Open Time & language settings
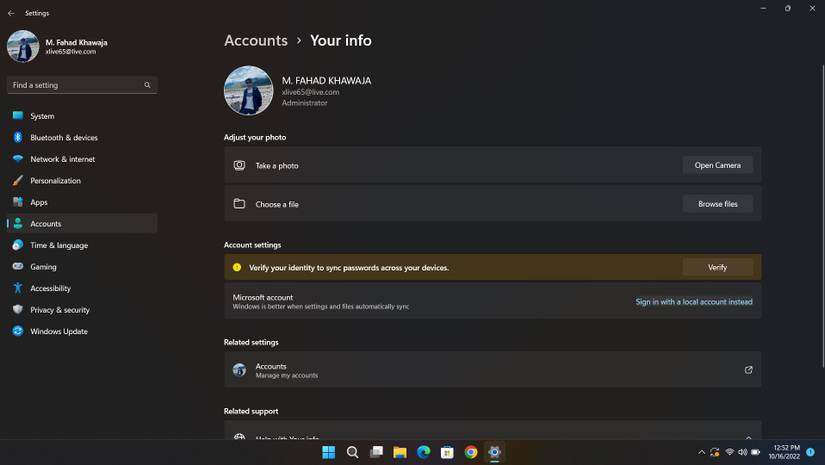The width and height of the screenshot is (825, 465). tap(82, 245)
